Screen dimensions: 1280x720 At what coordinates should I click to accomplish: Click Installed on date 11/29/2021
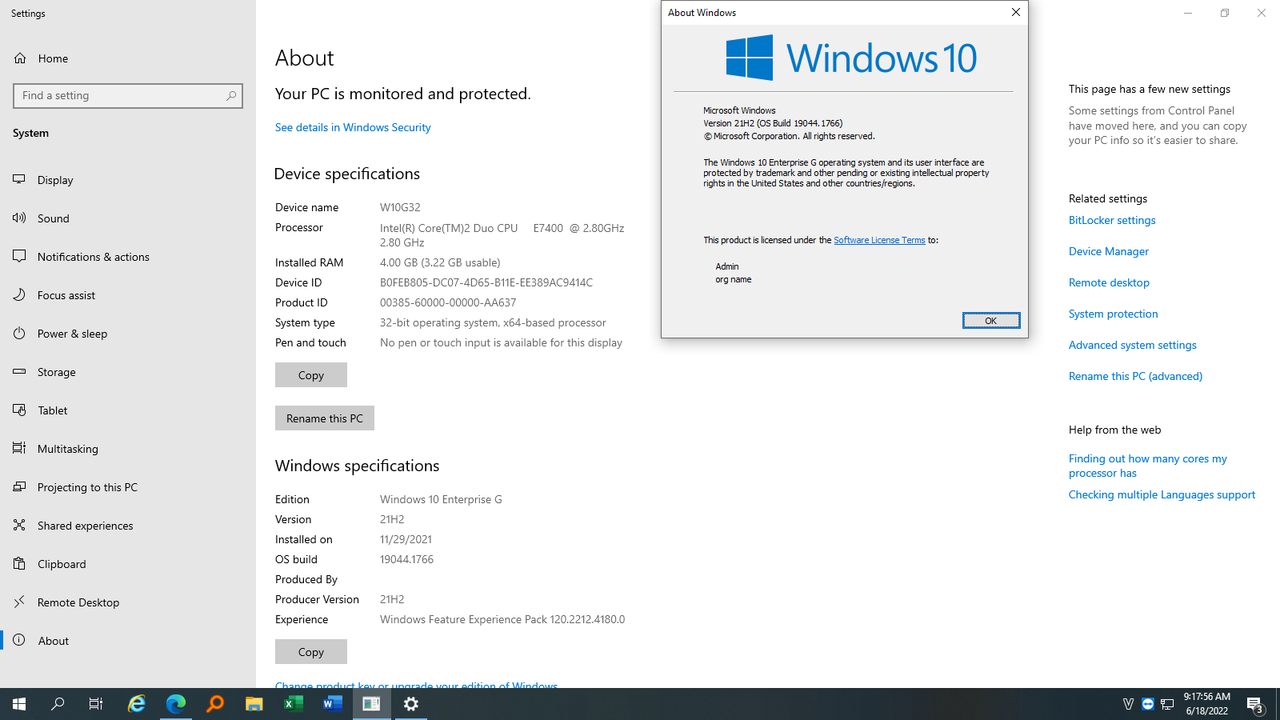406,539
